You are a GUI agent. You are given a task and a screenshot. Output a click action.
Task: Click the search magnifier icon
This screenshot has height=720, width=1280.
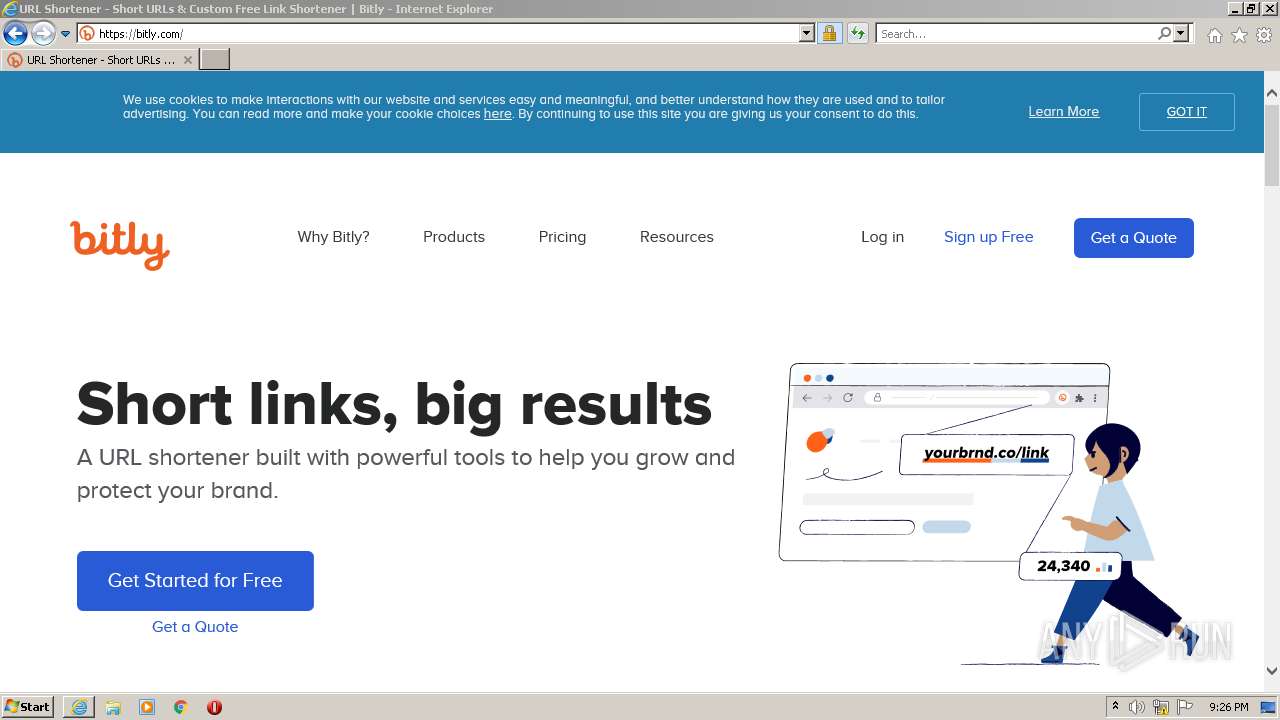point(1164,34)
